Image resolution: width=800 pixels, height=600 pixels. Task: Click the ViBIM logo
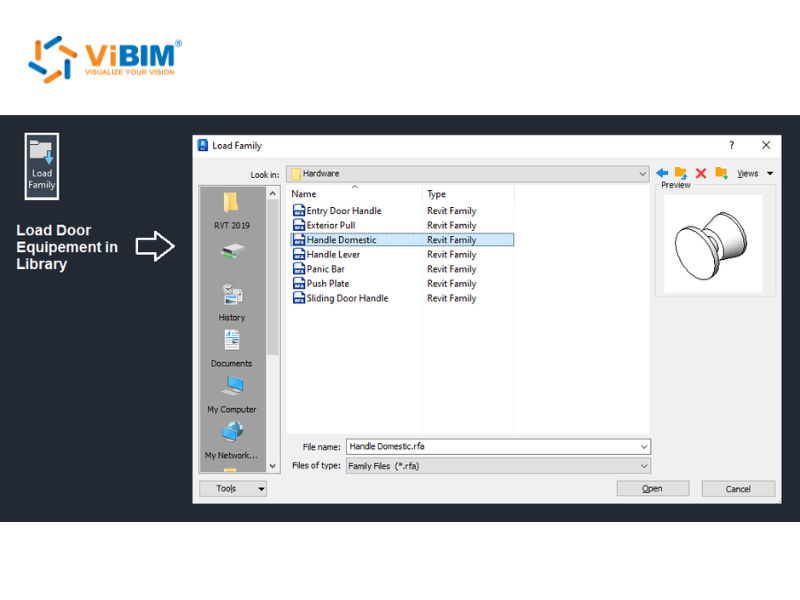click(x=106, y=59)
